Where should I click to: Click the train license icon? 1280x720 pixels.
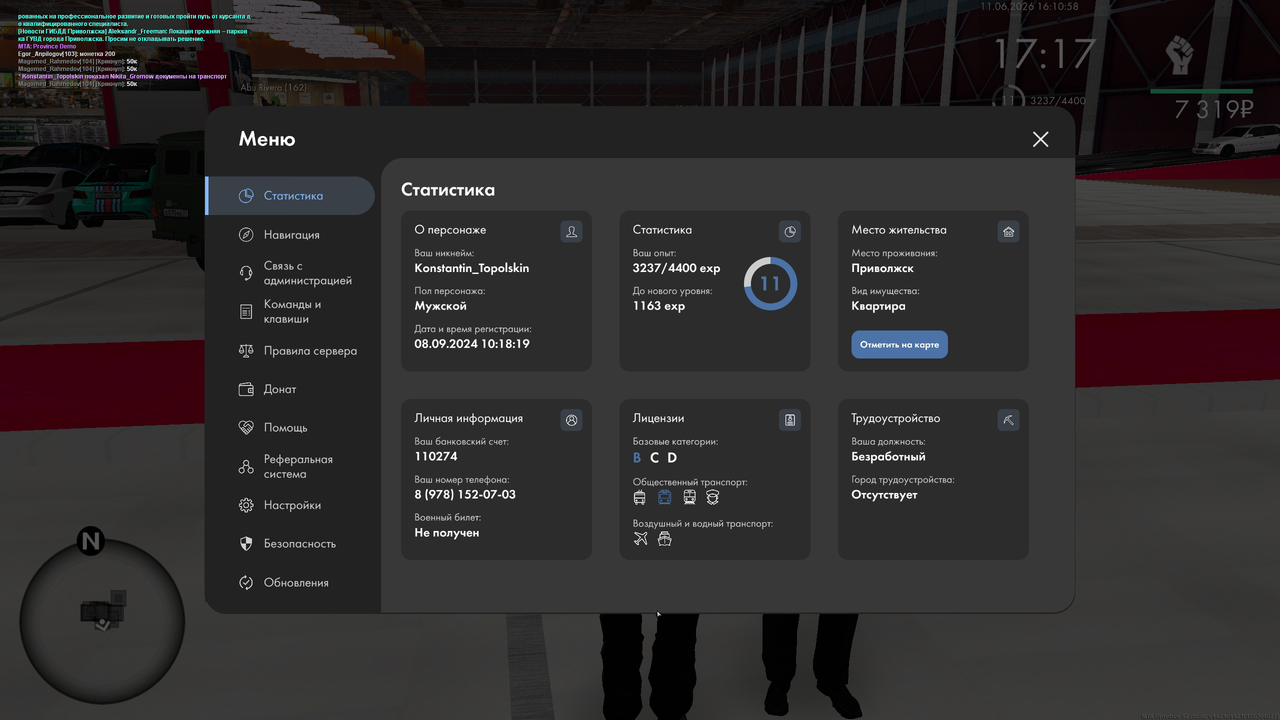689,497
